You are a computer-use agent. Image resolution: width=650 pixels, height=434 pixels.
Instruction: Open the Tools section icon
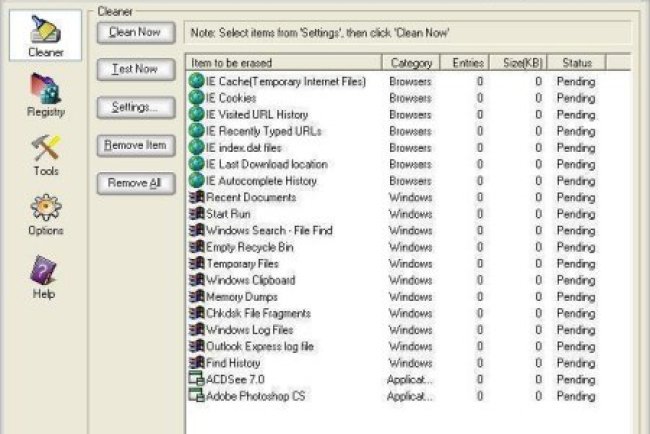[46, 148]
